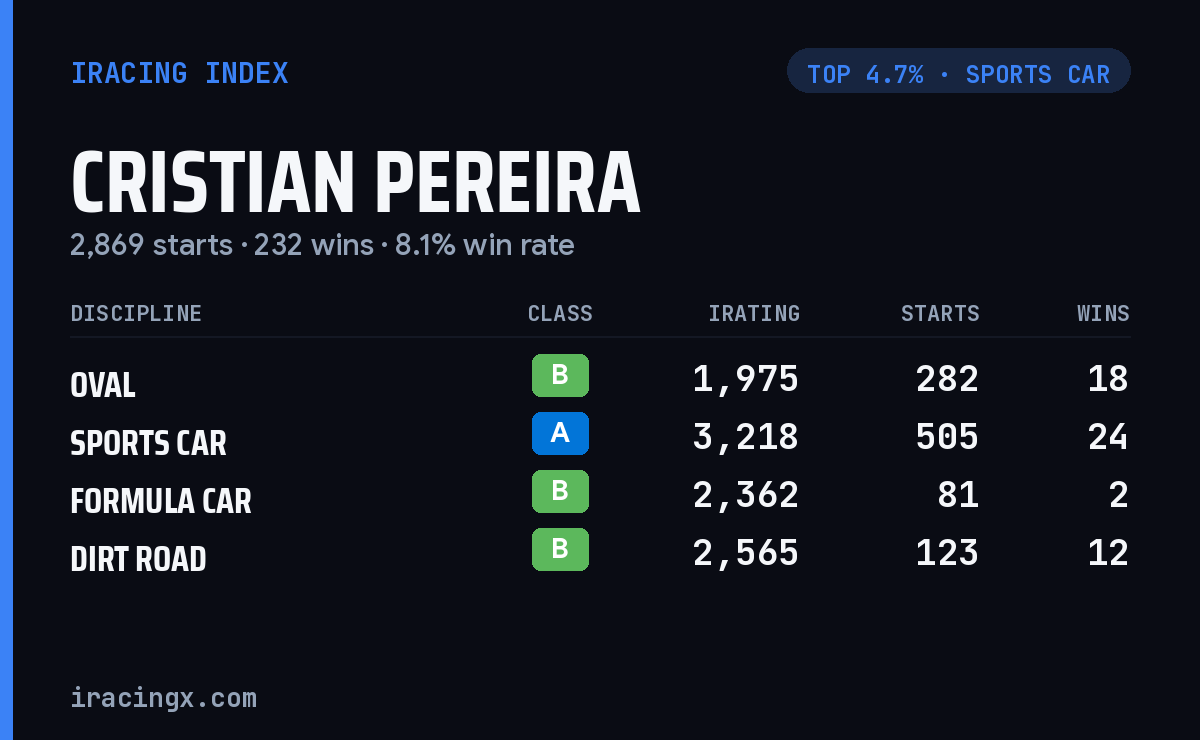Select the DIRT ROAD discipline row
This screenshot has height=740, width=1200.
coord(600,553)
